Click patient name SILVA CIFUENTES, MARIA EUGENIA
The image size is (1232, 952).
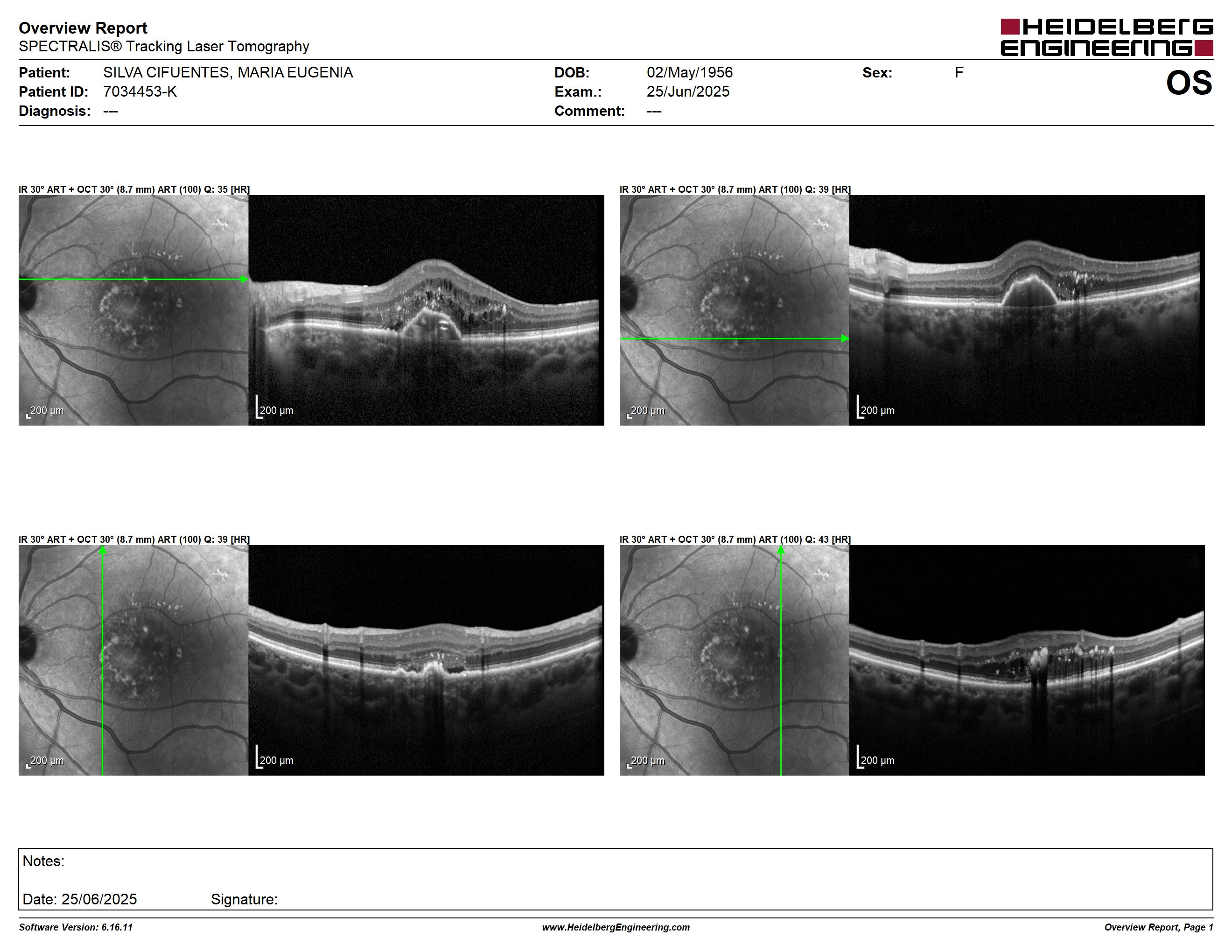click(x=228, y=72)
